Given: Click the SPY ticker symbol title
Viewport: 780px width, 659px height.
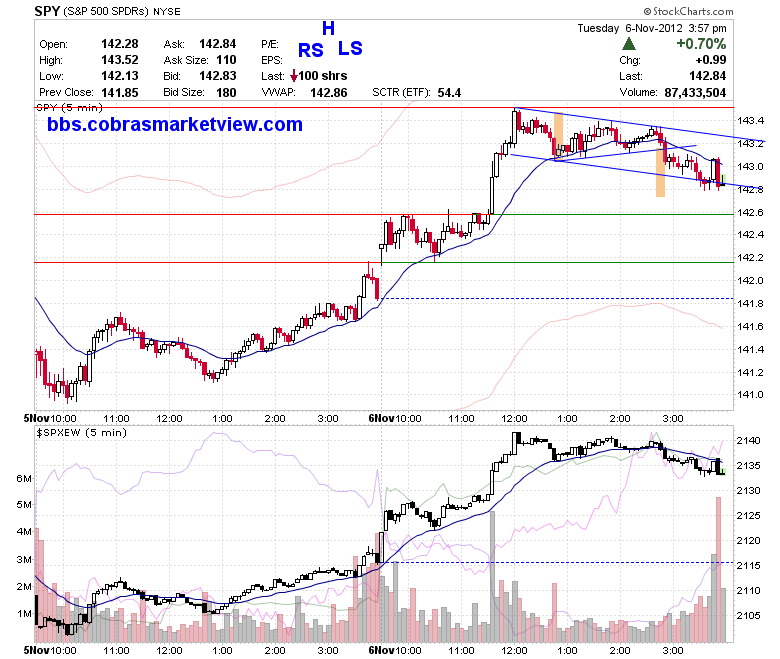Looking at the screenshot, I should click(47, 11).
